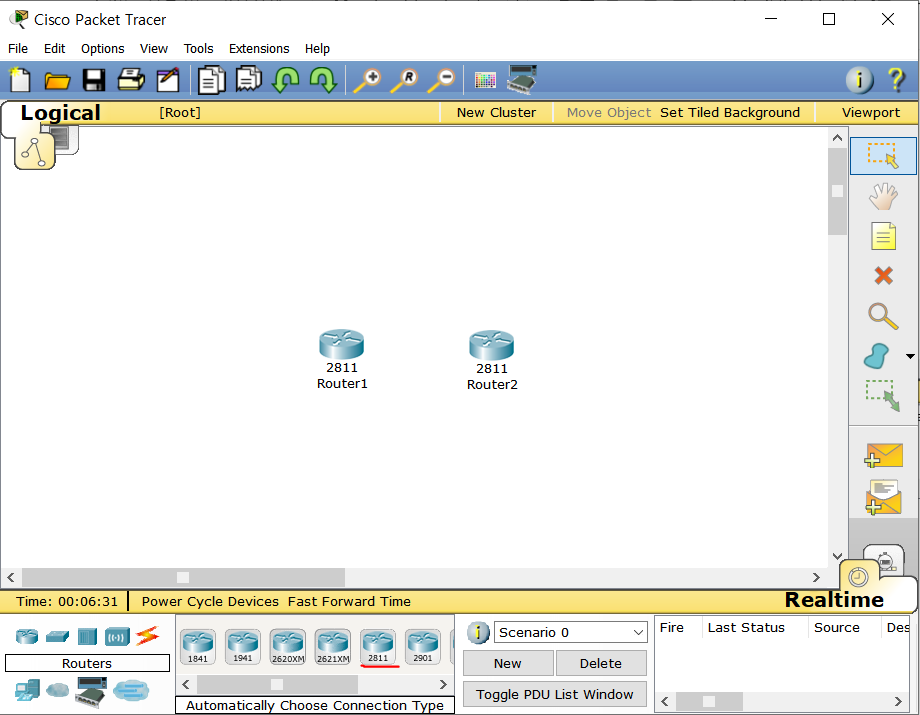The image size is (920, 715).
Task: Click the Paste icon in toolbar
Action: pos(249,79)
